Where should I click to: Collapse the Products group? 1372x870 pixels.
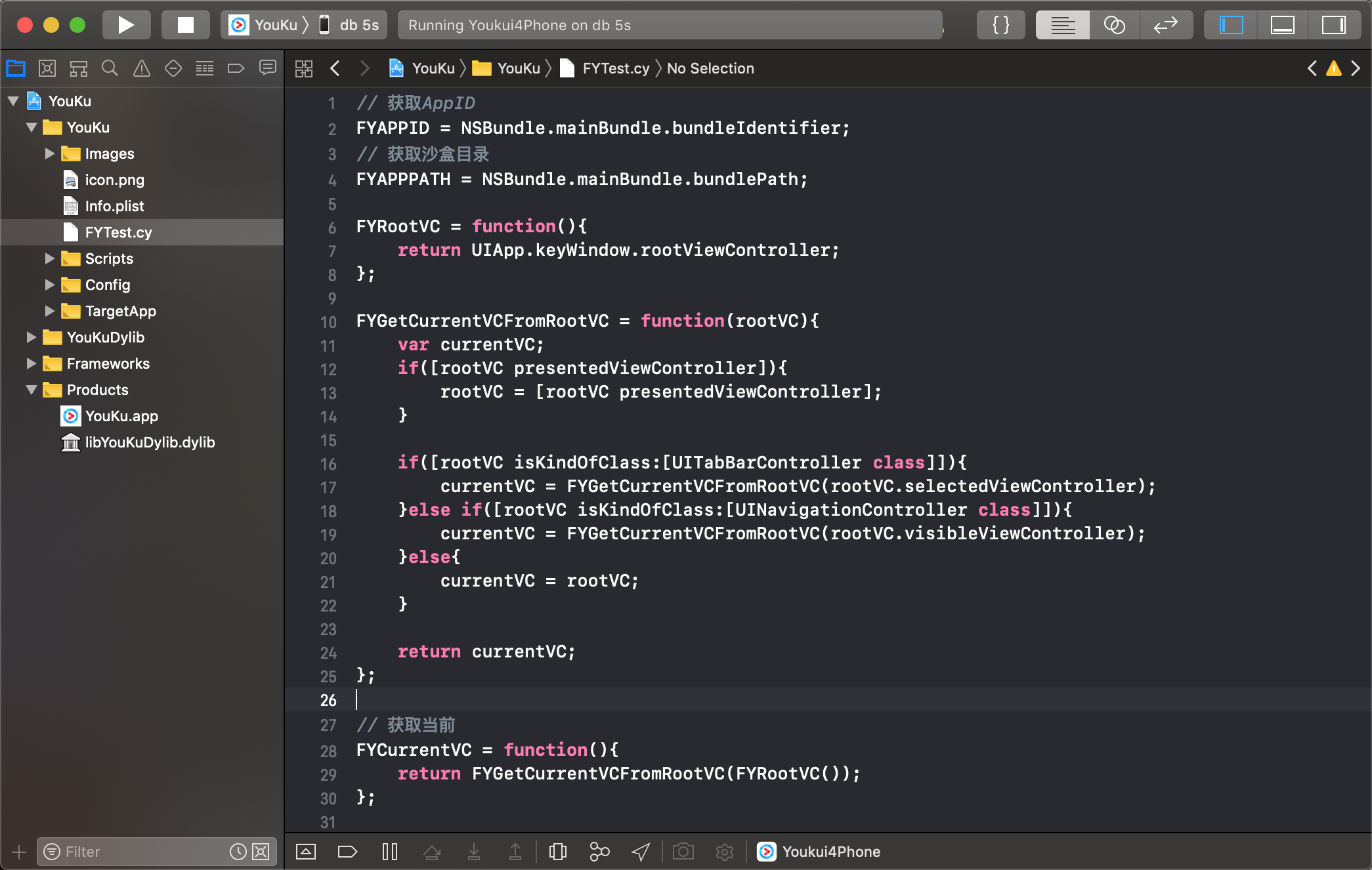coord(31,390)
